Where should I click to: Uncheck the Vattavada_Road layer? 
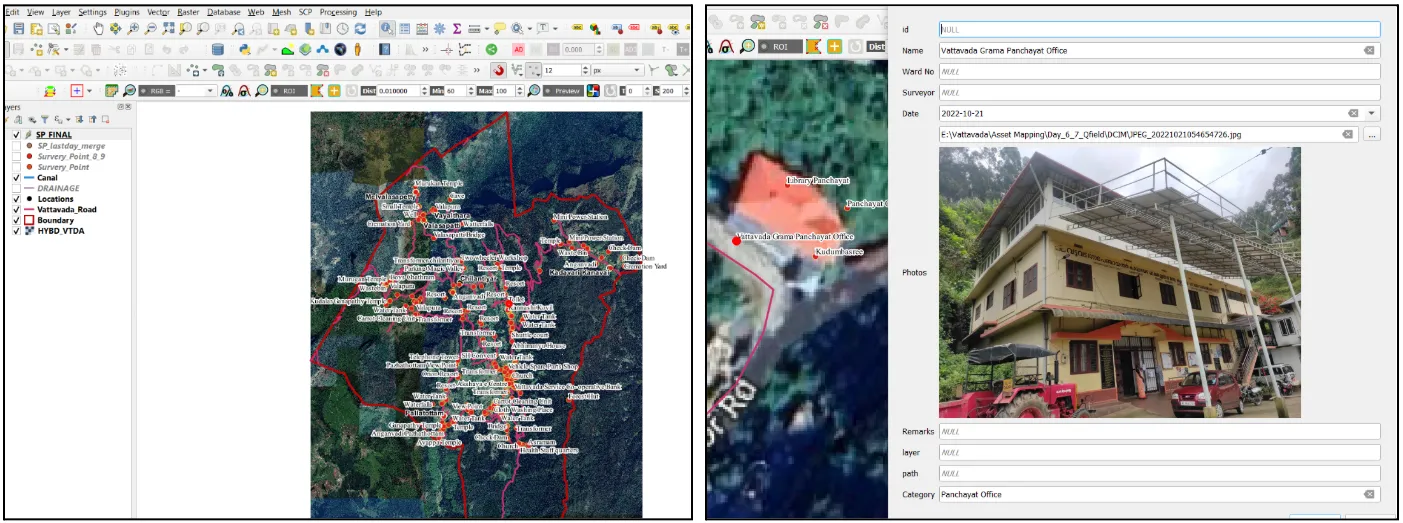16,210
